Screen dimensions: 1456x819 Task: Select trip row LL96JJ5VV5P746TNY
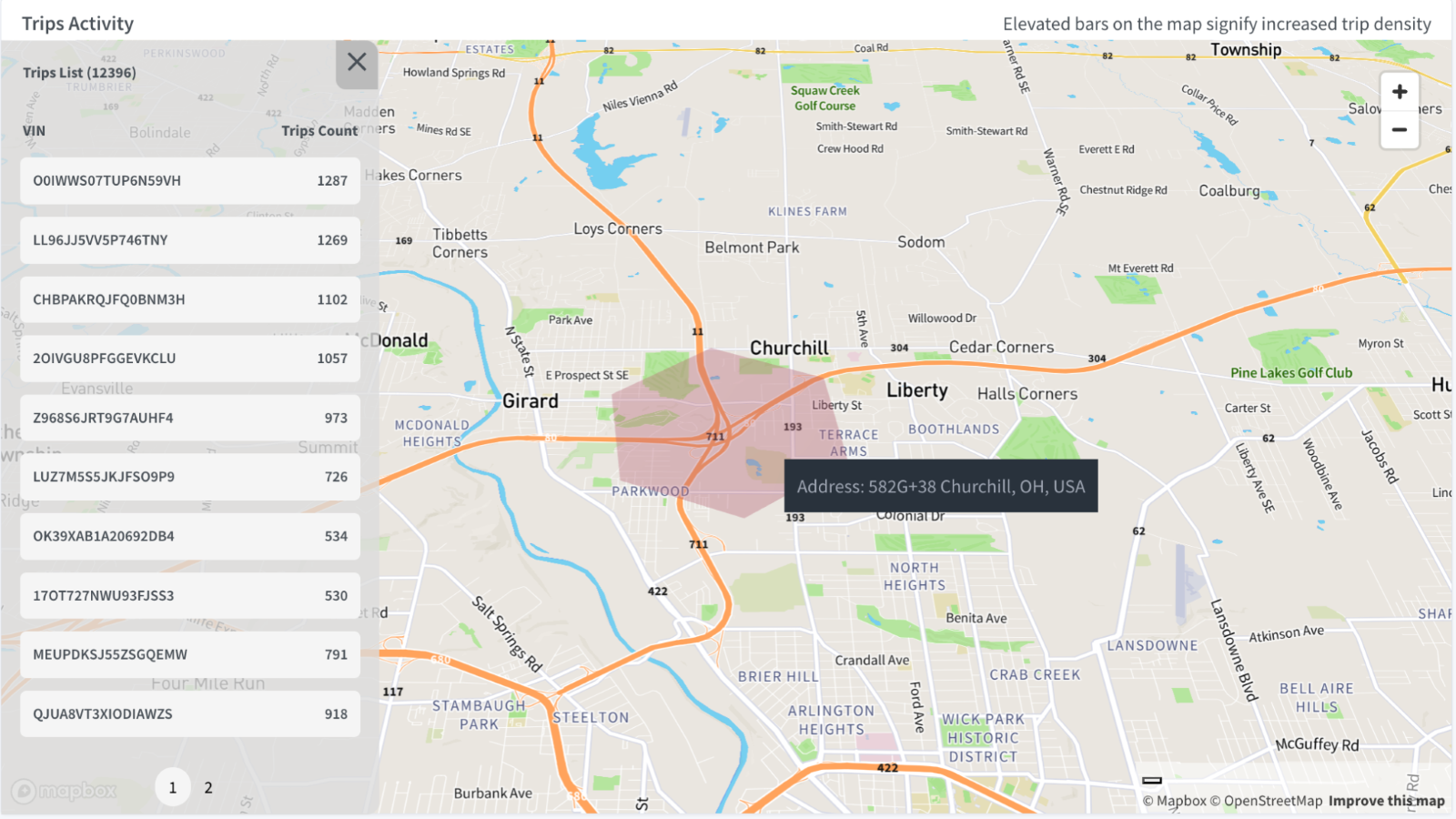(190, 240)
